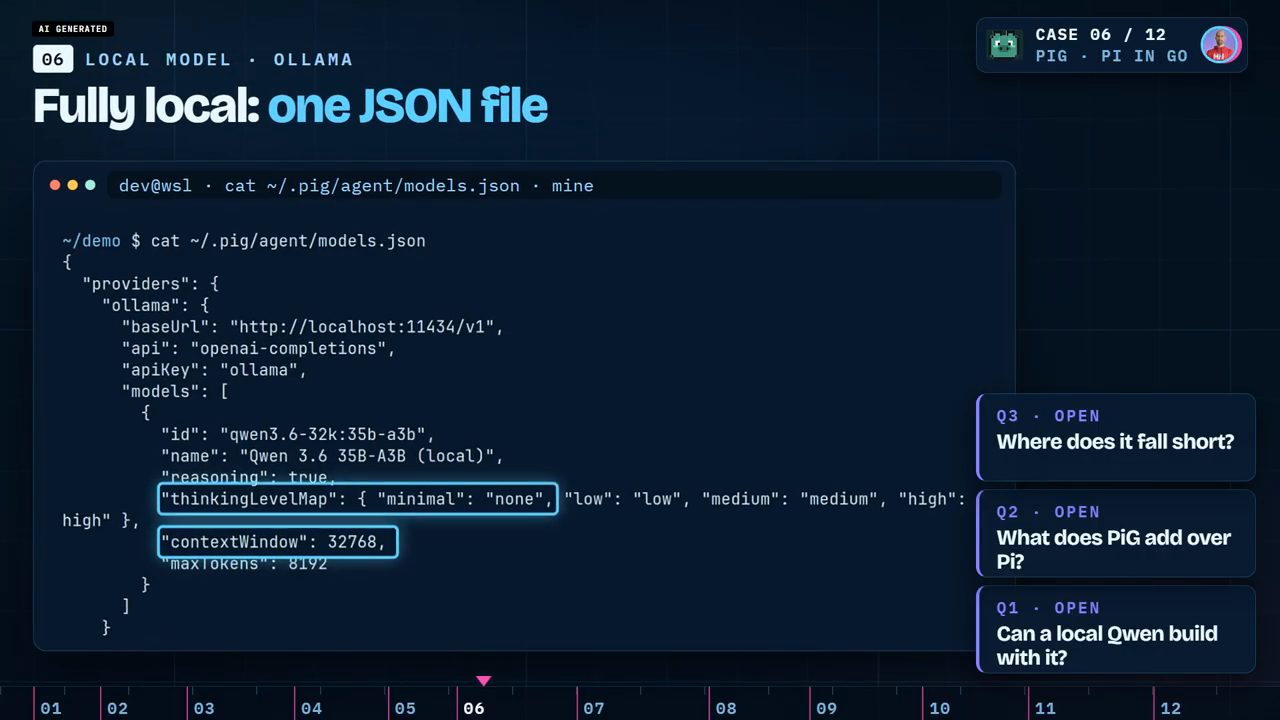
Task: Click the white 06 section number badge
Action: click(x=53, y=59)
